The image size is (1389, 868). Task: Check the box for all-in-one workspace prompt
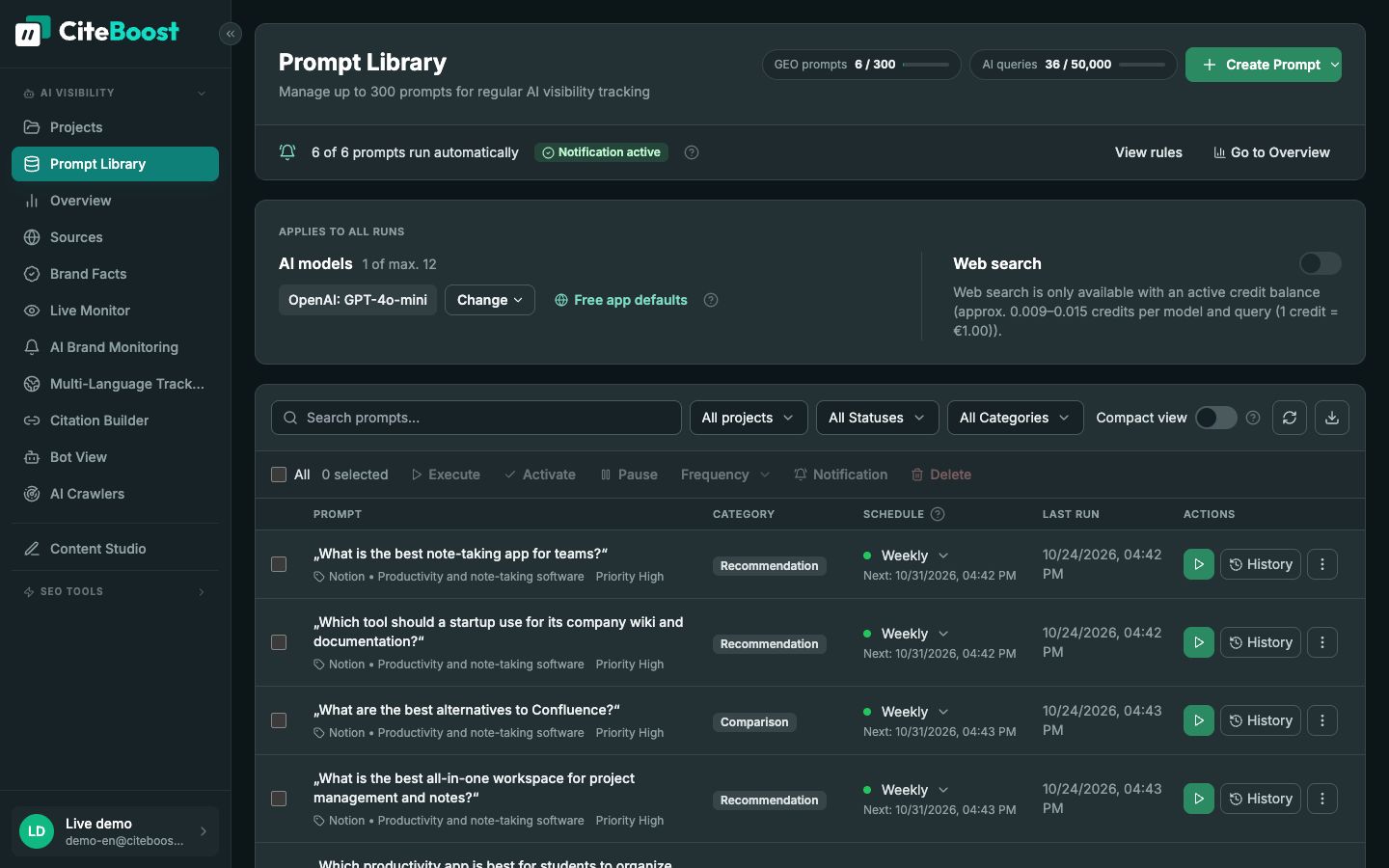point(279,799)
